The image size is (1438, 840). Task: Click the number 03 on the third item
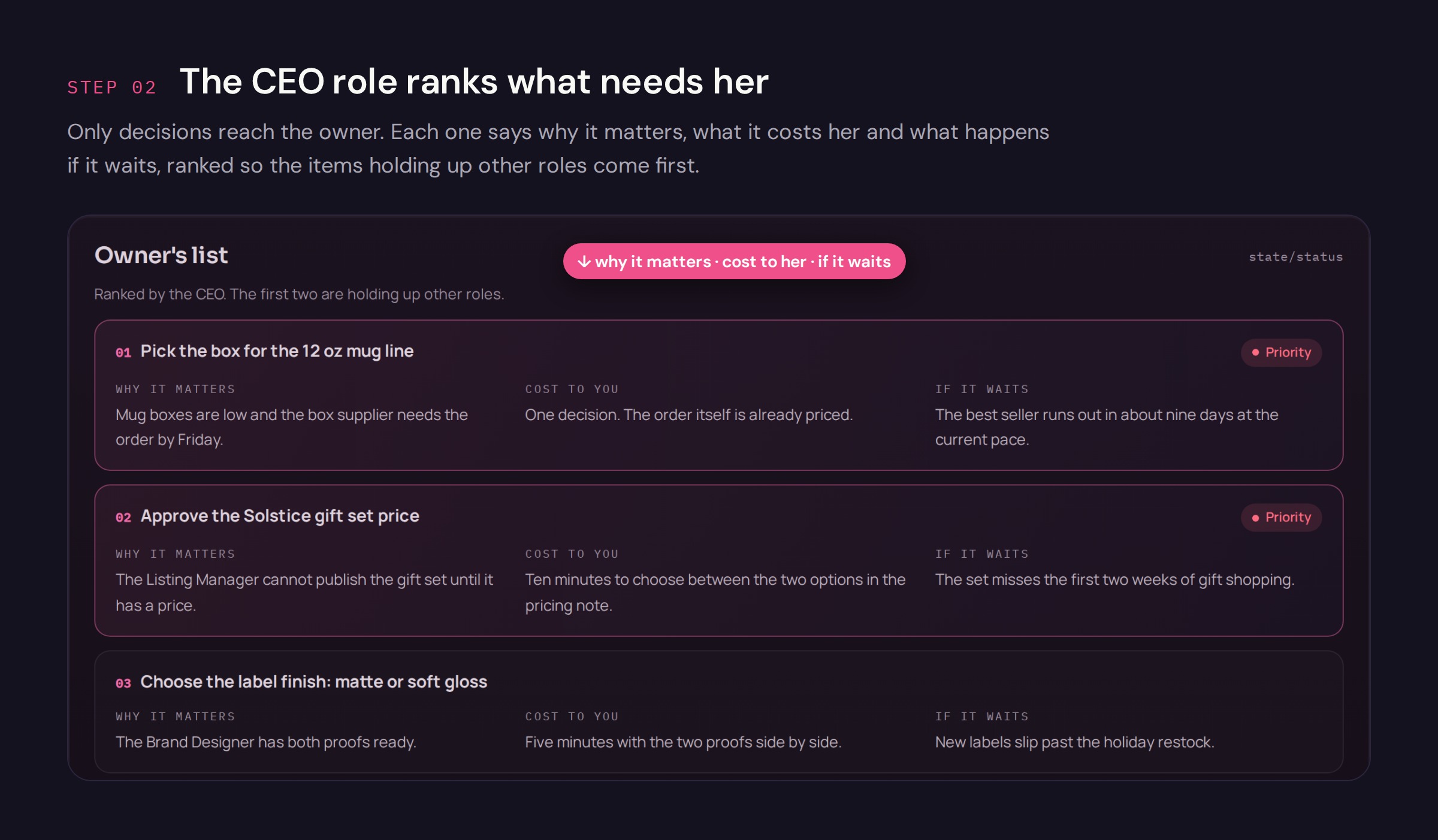tap(123, 683)
